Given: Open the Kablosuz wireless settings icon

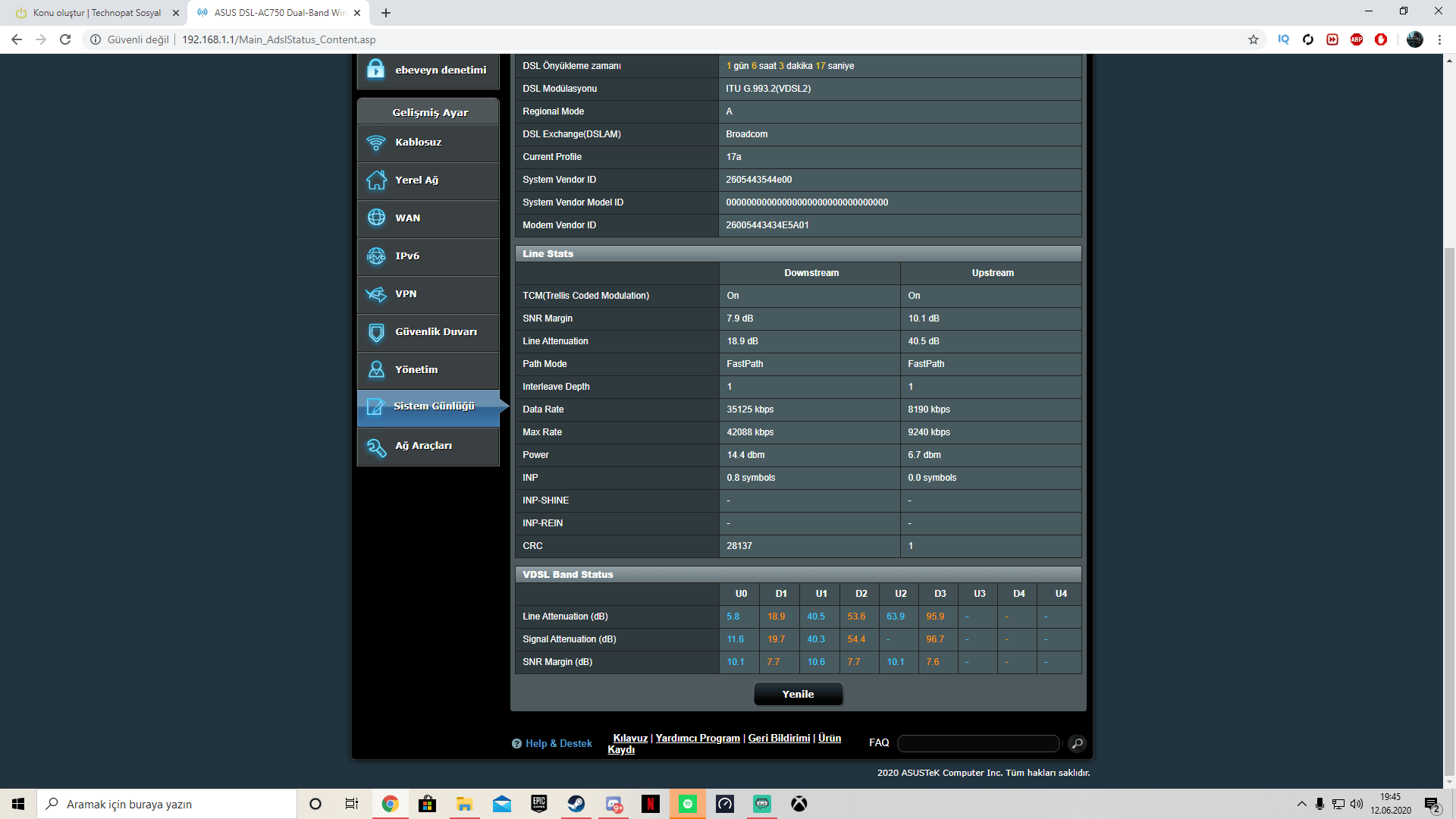Looking at the screenshot, I should tap(376, 143).
